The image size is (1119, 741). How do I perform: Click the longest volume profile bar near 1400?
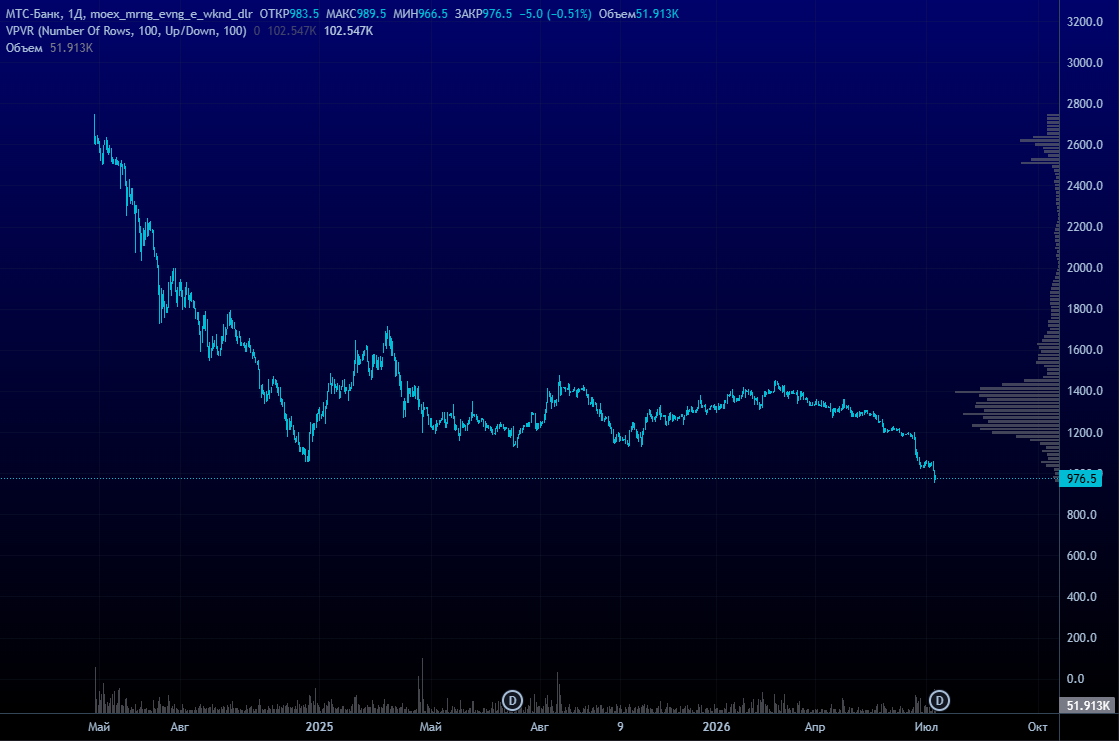[x=1007, y=391]
